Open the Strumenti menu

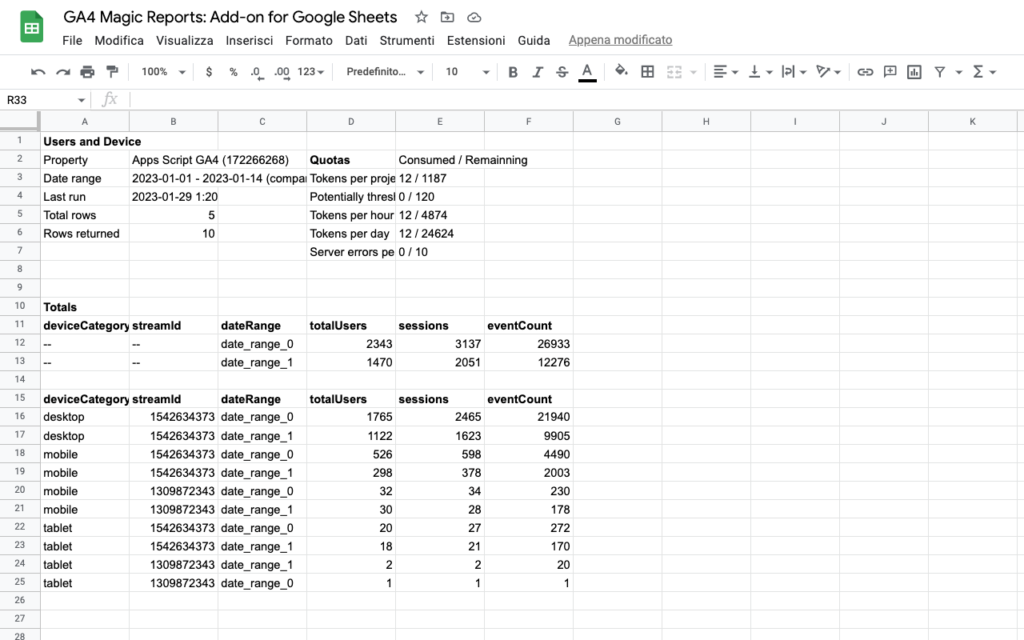coord(407,40)
